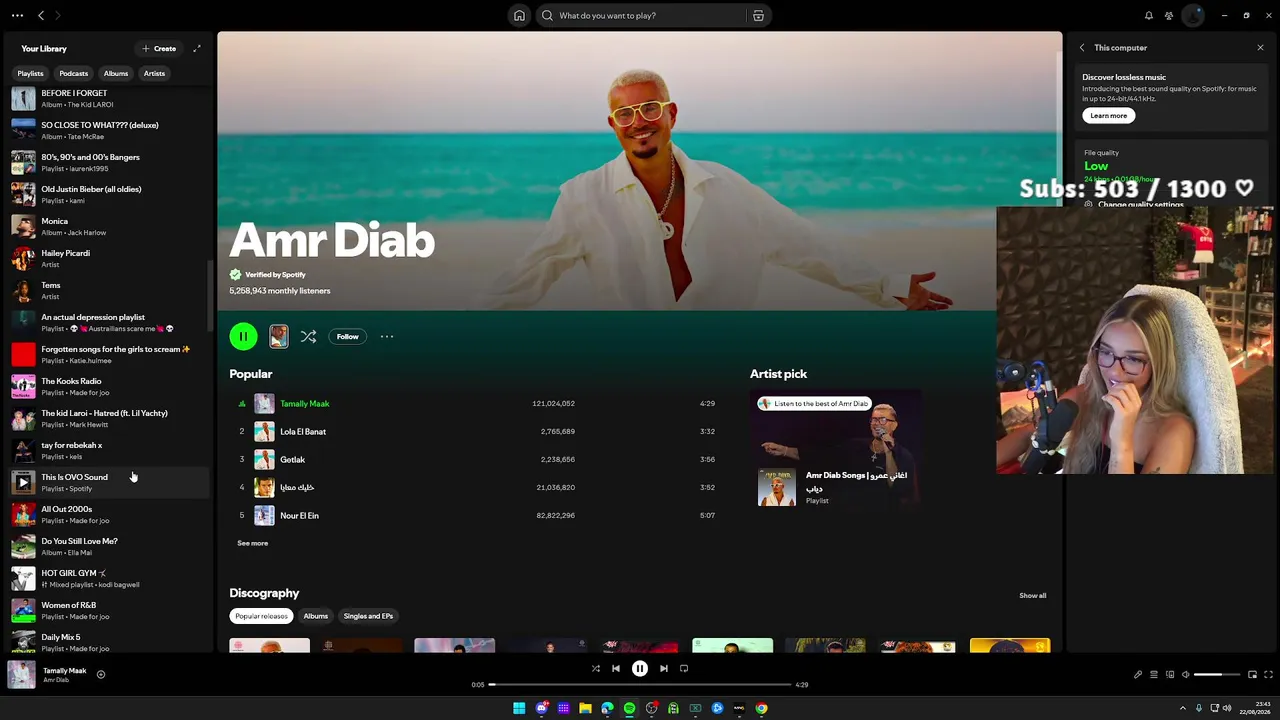
Task: Open Tems artist in library
Action: click(x=108, y=289)
